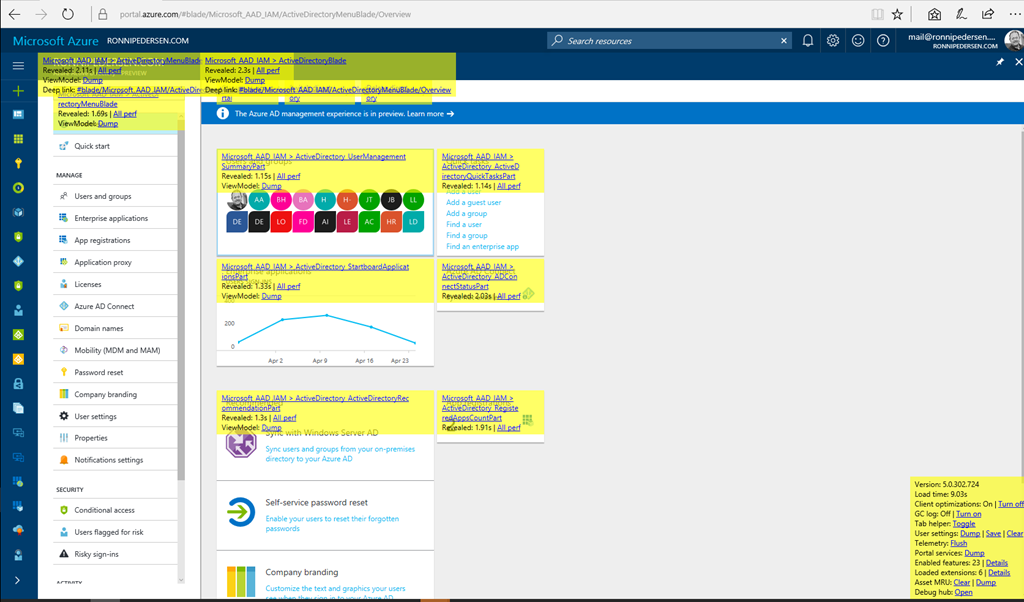Image resolution: width=1024 pixels, height=602 pixels.
Task: Close the blade with the X button
Action: pyautogui.click(x=1018, y=62)
